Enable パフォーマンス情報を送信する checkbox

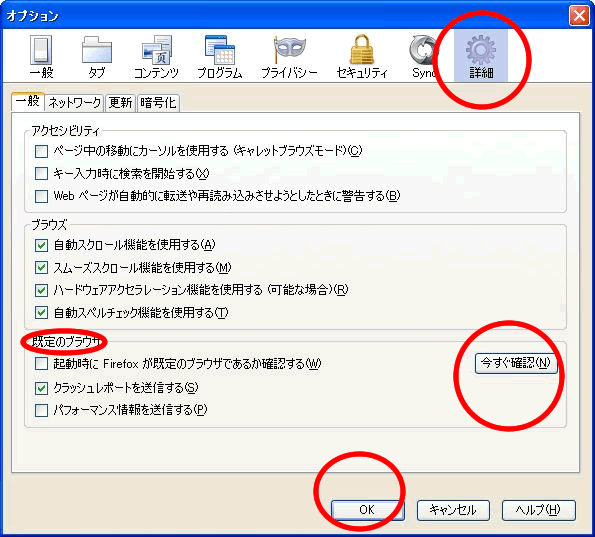41,410
